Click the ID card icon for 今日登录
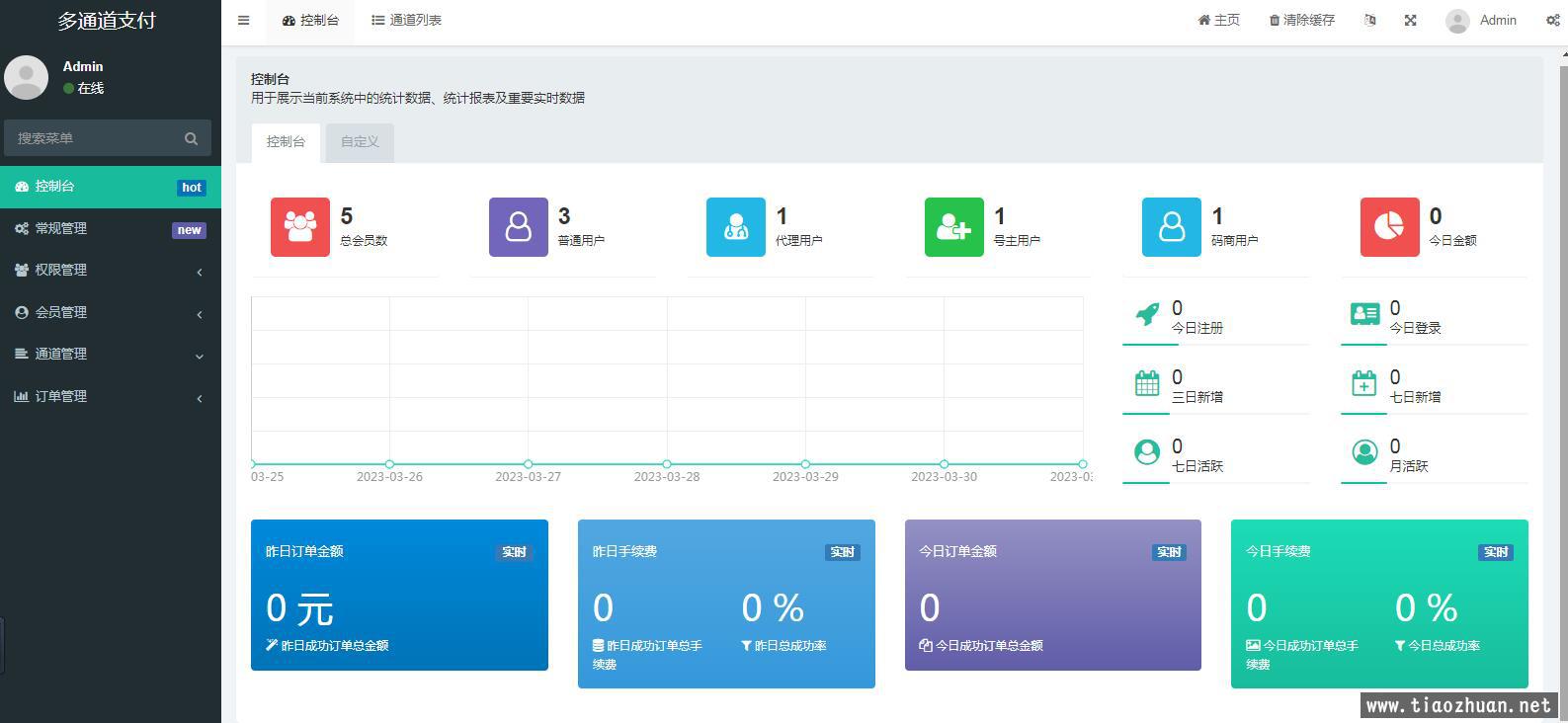The width and height of the screenshot is (1568, 723). (1364, 314)
